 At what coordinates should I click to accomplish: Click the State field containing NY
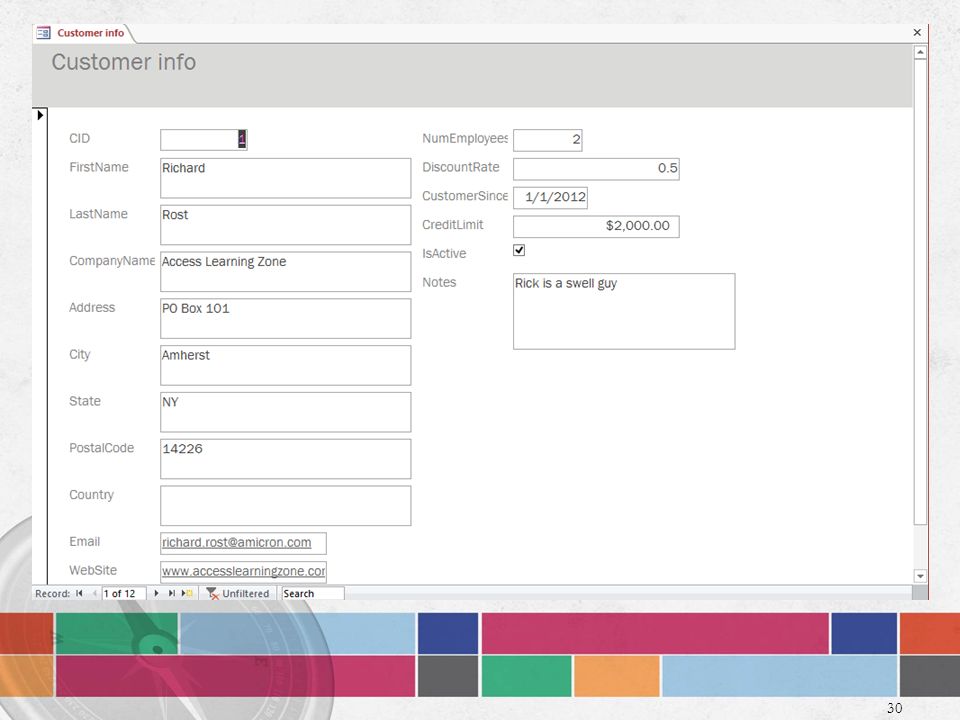[285, 412]
